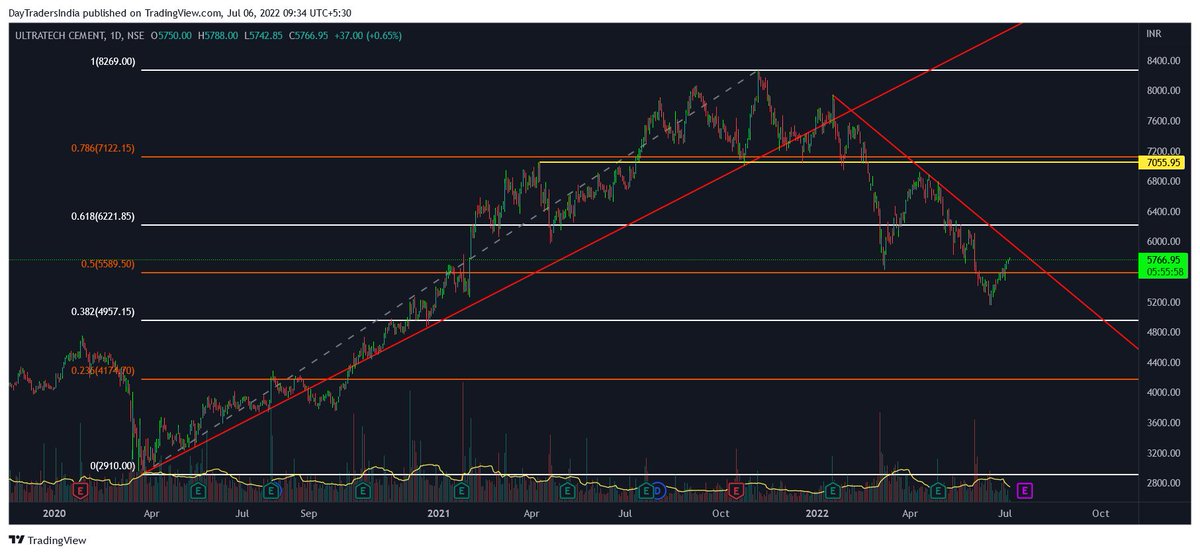
Task: Click the 2020 year label on time axis
Action: (x=54, y=514)
